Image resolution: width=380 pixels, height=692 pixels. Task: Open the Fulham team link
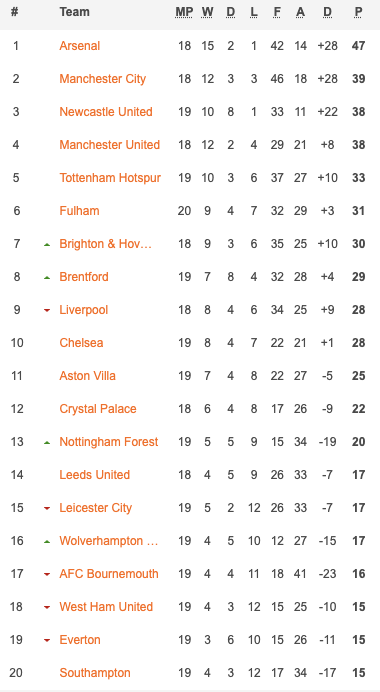coord(79,211)
